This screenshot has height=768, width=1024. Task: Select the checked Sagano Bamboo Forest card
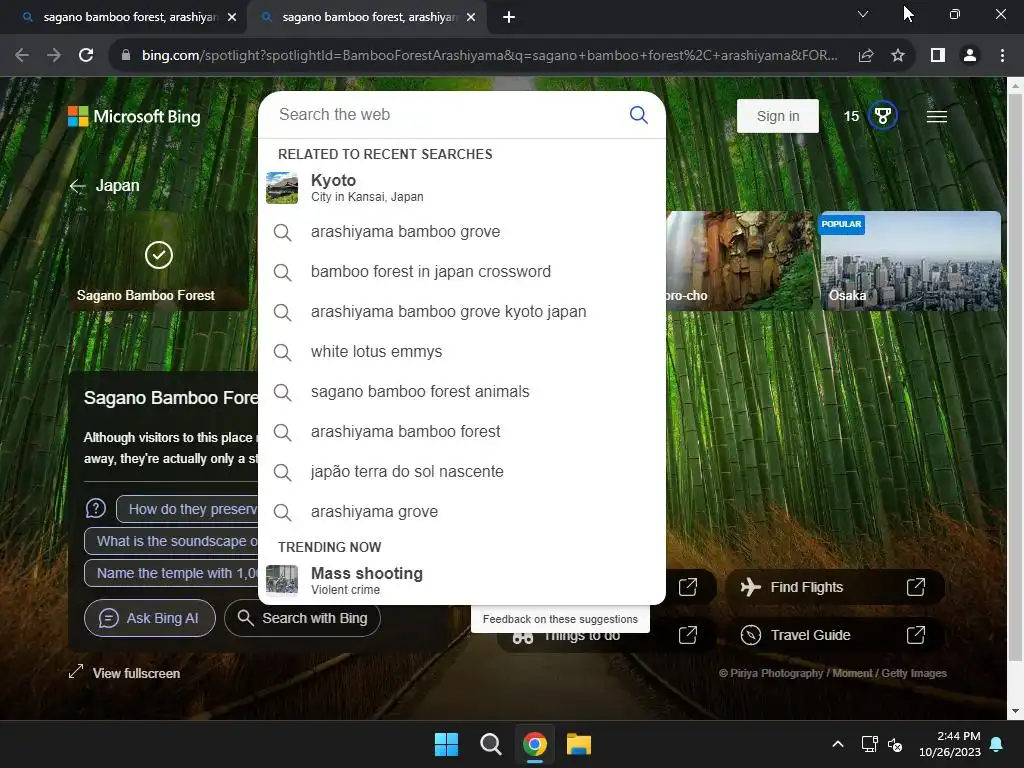(x=159, y=261)
